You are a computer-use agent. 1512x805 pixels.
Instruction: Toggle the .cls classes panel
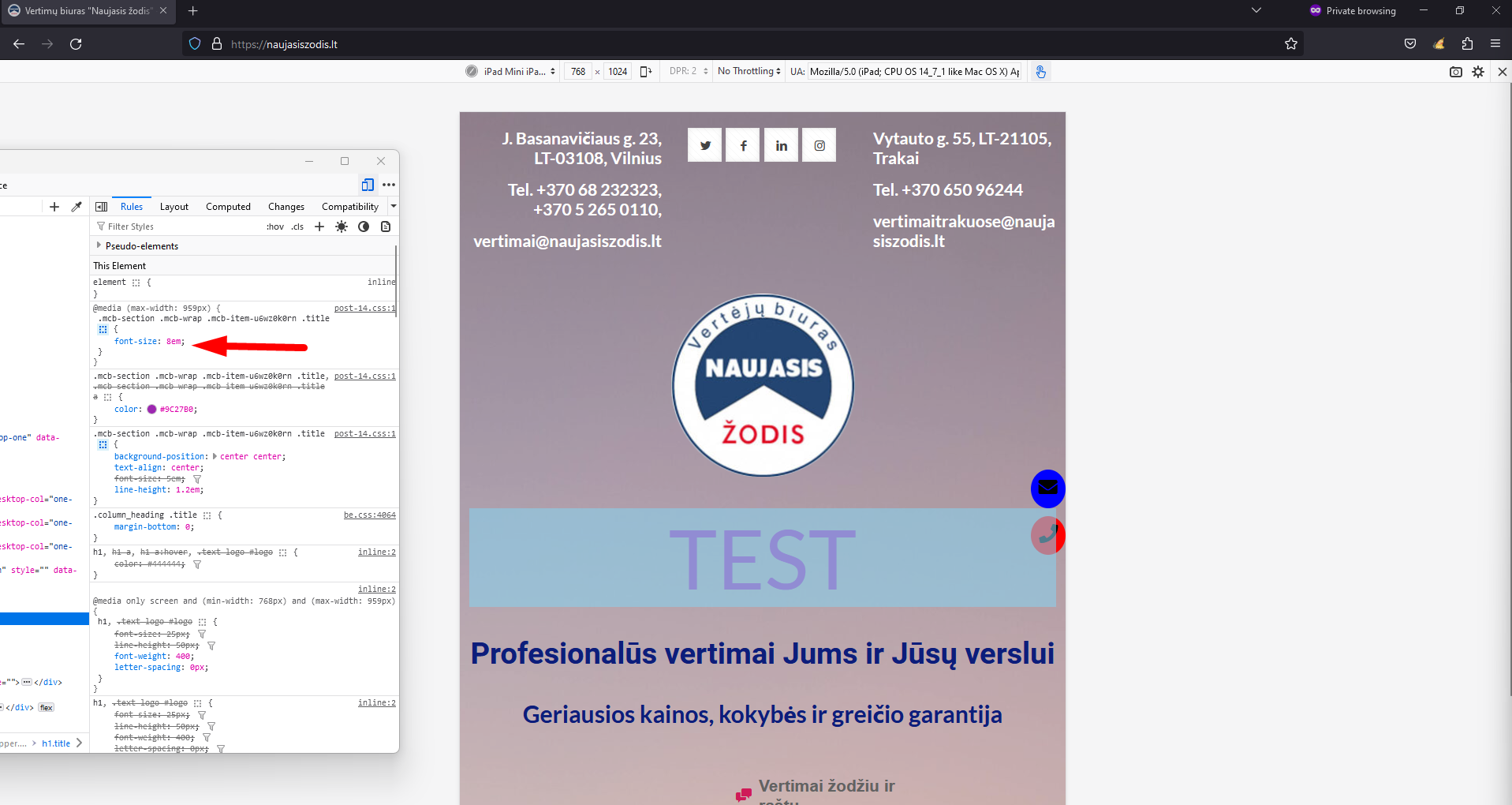297,227
